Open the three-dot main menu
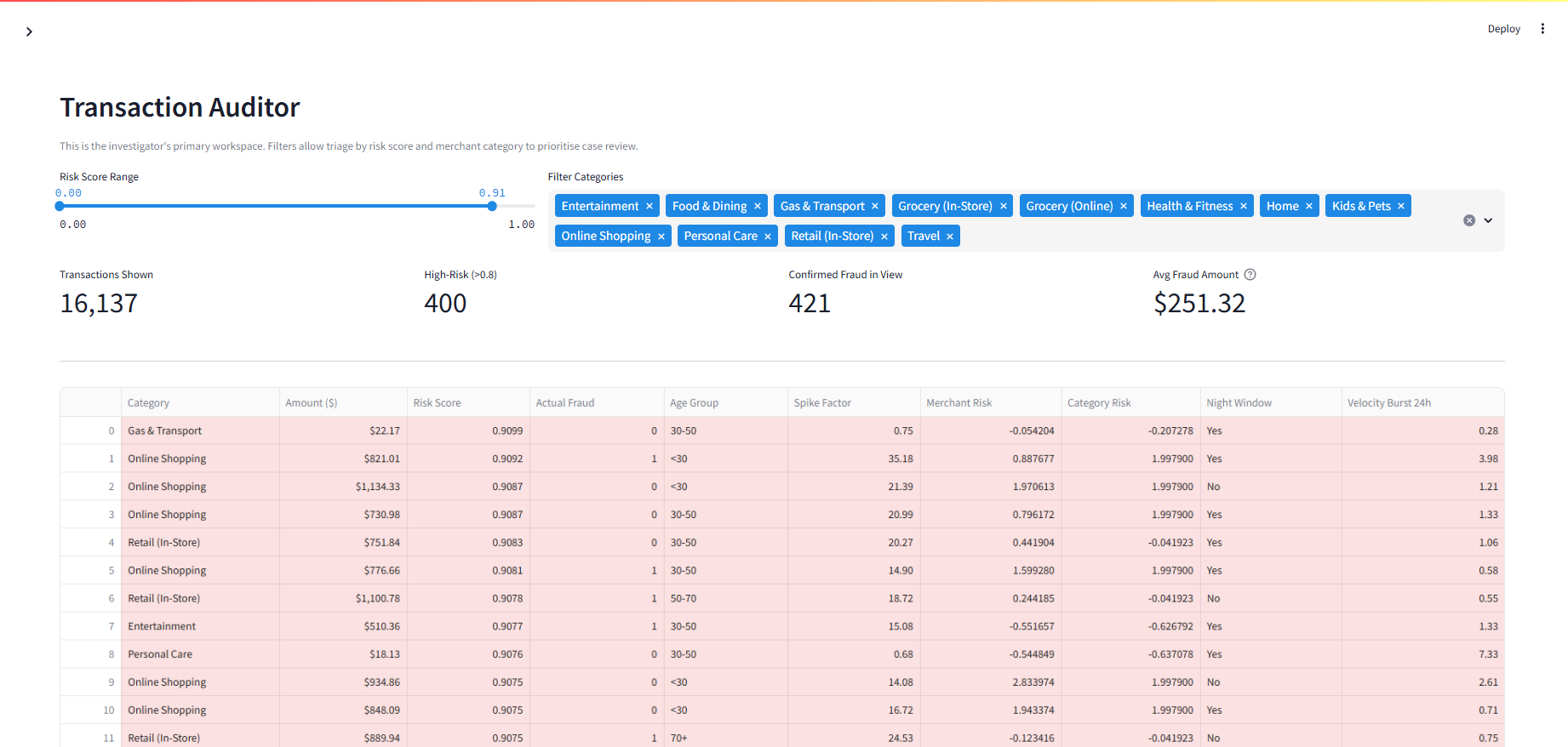The height and width of the screenshot is (747, 1568). [x=1542, y=29]
